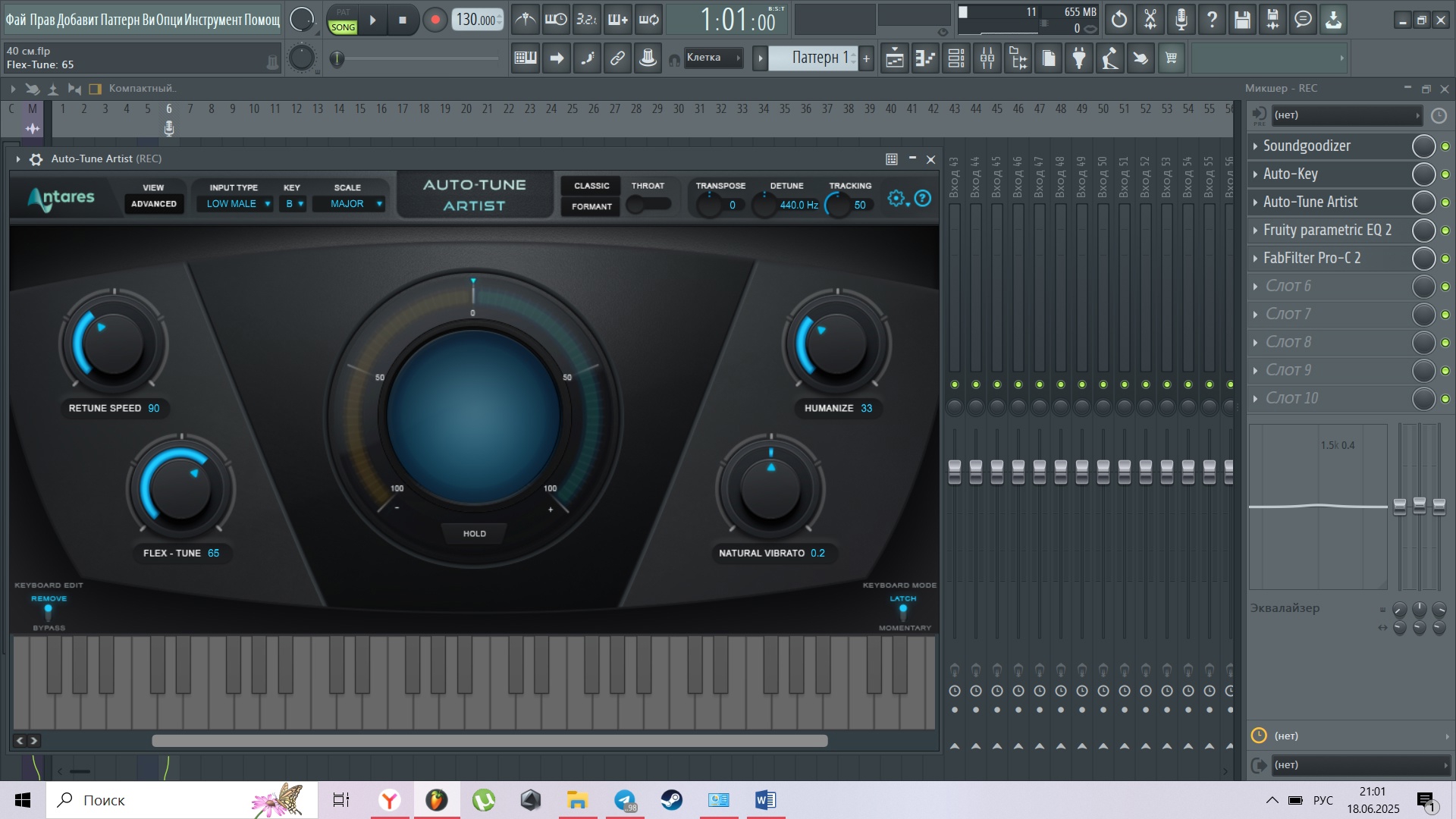Viewport: 1456px width, 819px height.
Task: Open Auto-Tune settings gear icon
Action: coord(896,199)
